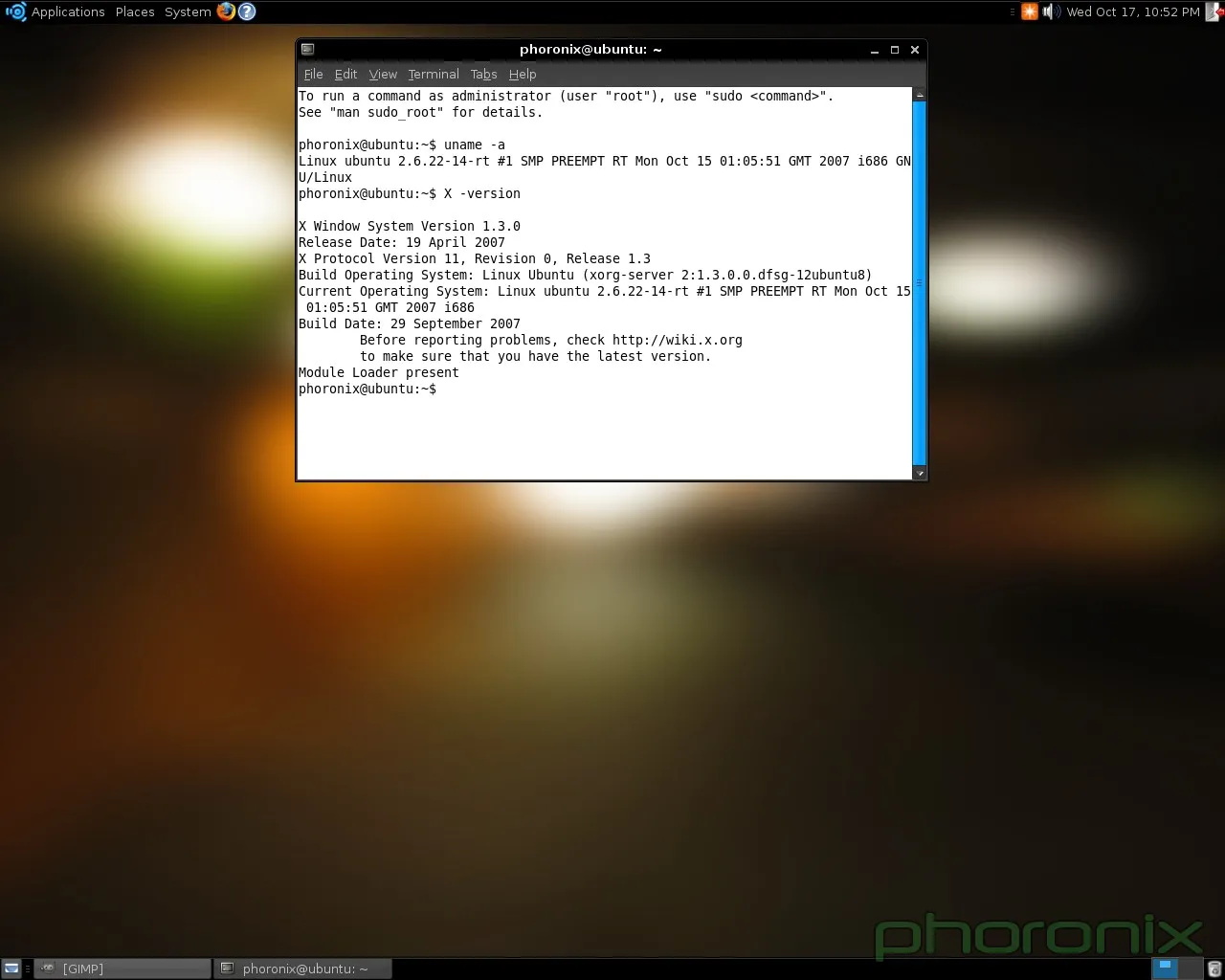
Task: Click the log out door icon
Action: [1214, 11]
